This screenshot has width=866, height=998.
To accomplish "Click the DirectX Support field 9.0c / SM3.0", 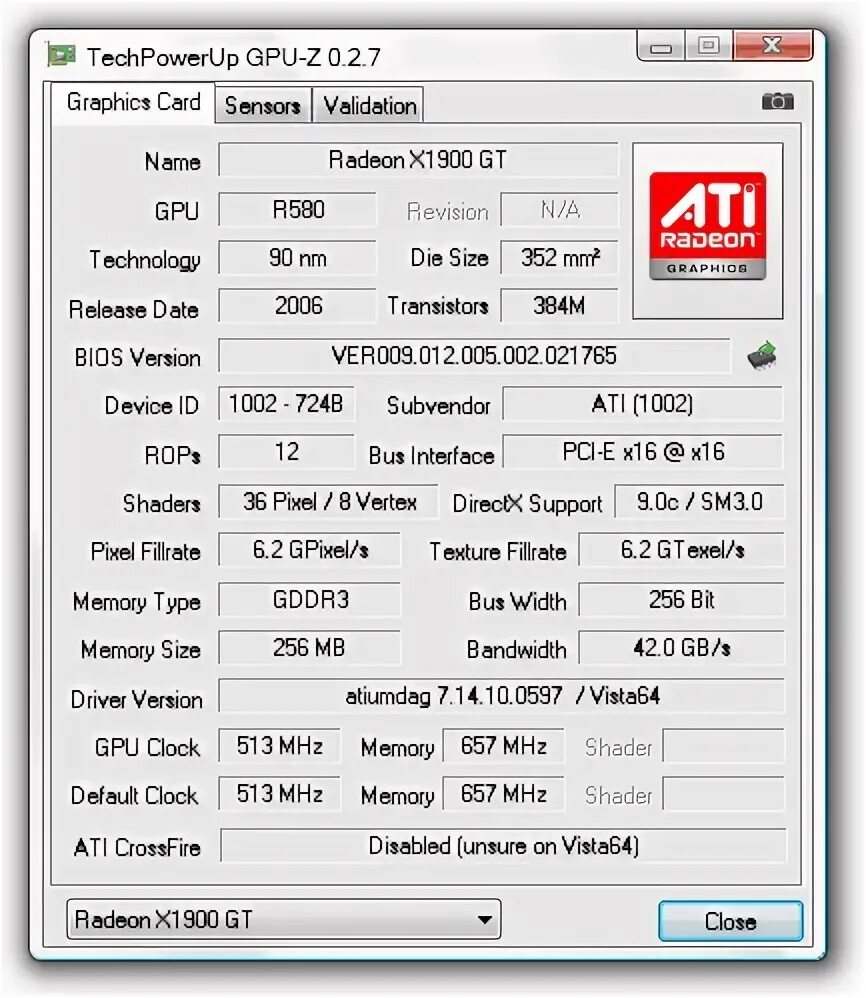I will pyautogui.click(x=699, y=502).
